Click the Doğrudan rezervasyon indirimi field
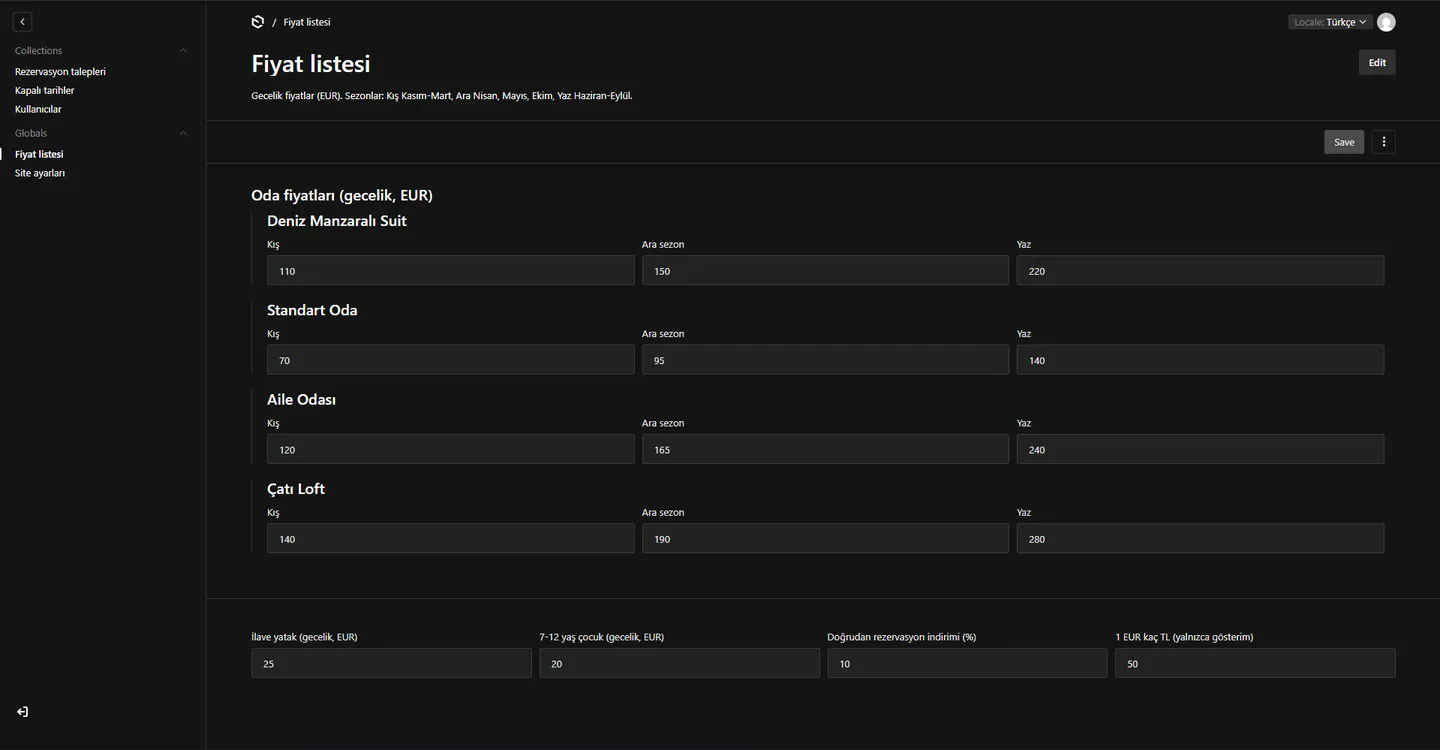 (967, 663)
